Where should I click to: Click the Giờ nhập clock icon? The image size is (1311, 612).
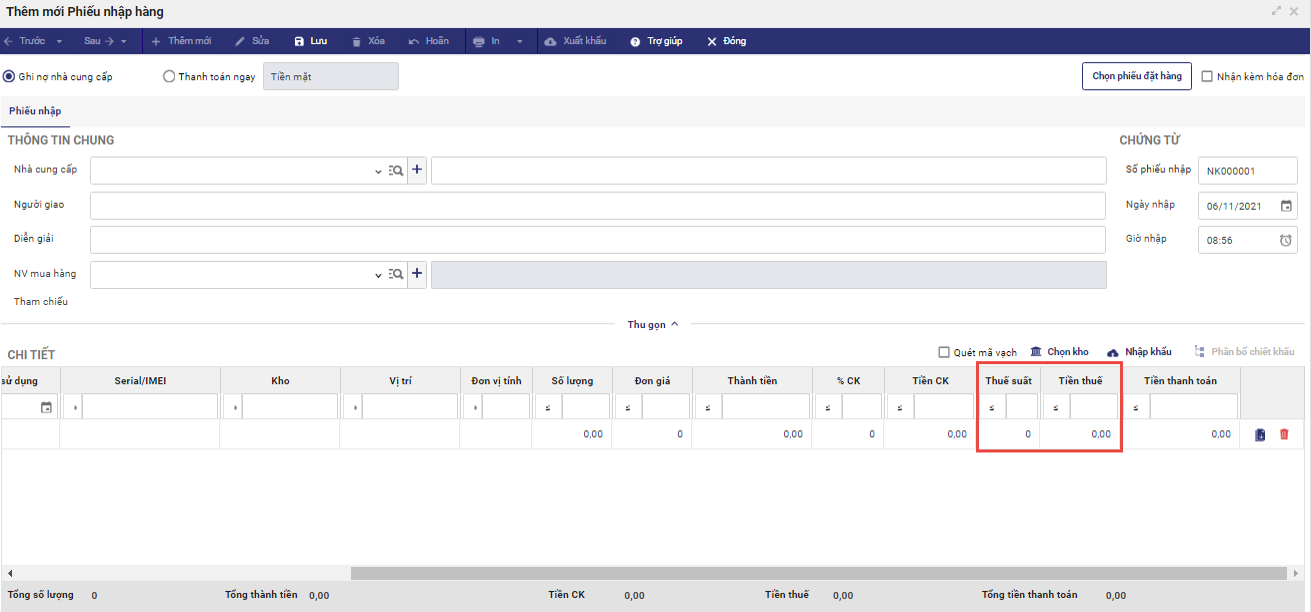click(1286, 240)
